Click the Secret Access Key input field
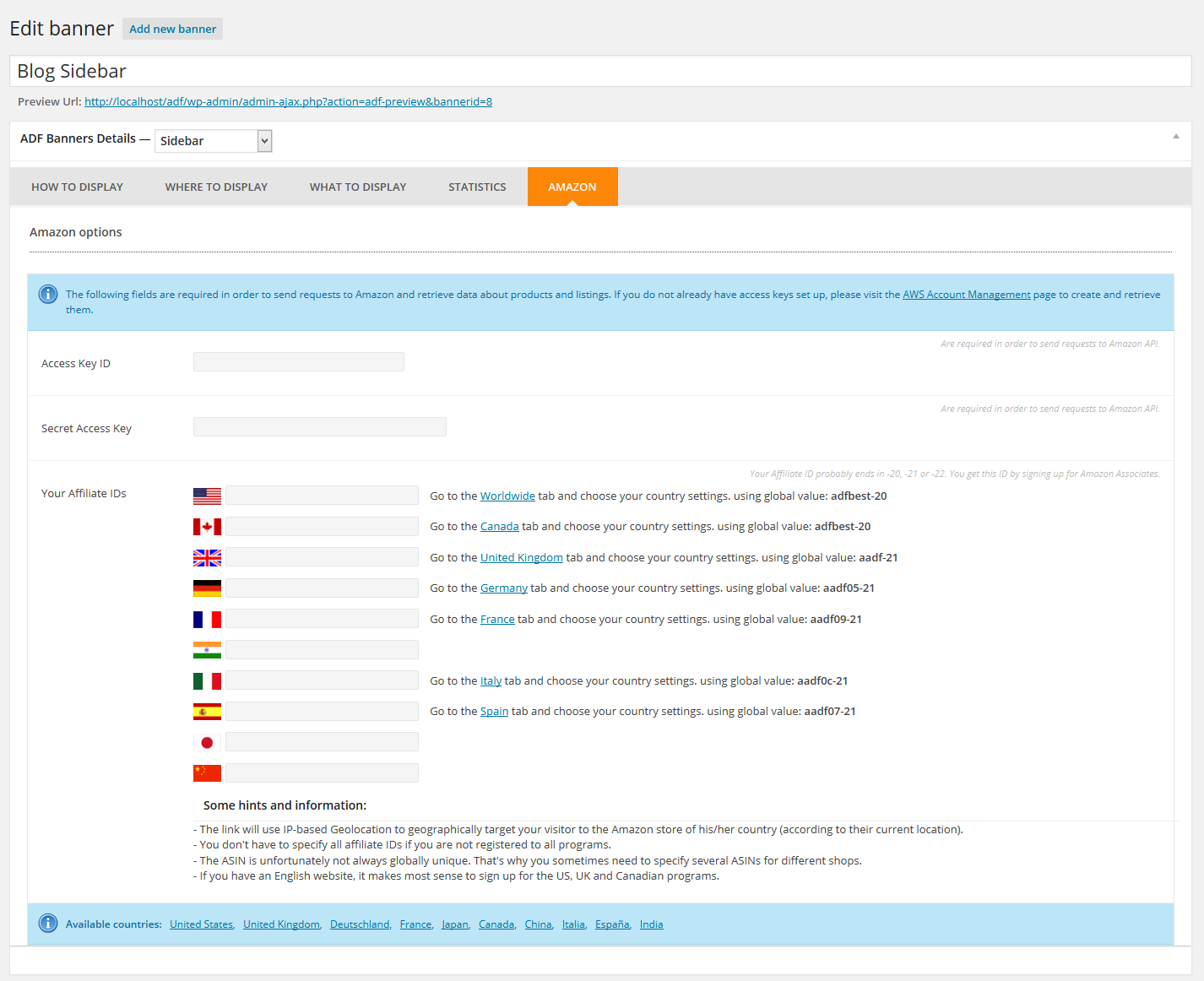This screenshot has width=1204, height=981. 320,426
